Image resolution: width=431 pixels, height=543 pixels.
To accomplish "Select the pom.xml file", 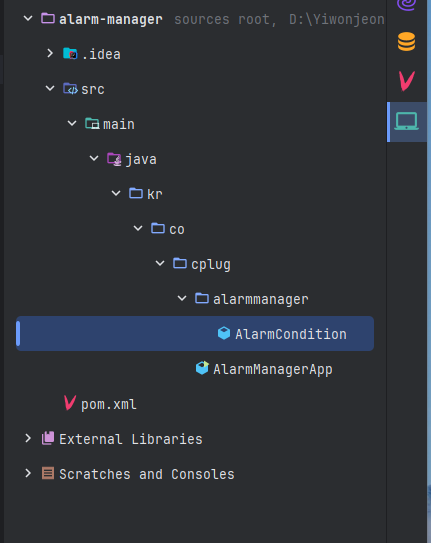I will [109, 404].
